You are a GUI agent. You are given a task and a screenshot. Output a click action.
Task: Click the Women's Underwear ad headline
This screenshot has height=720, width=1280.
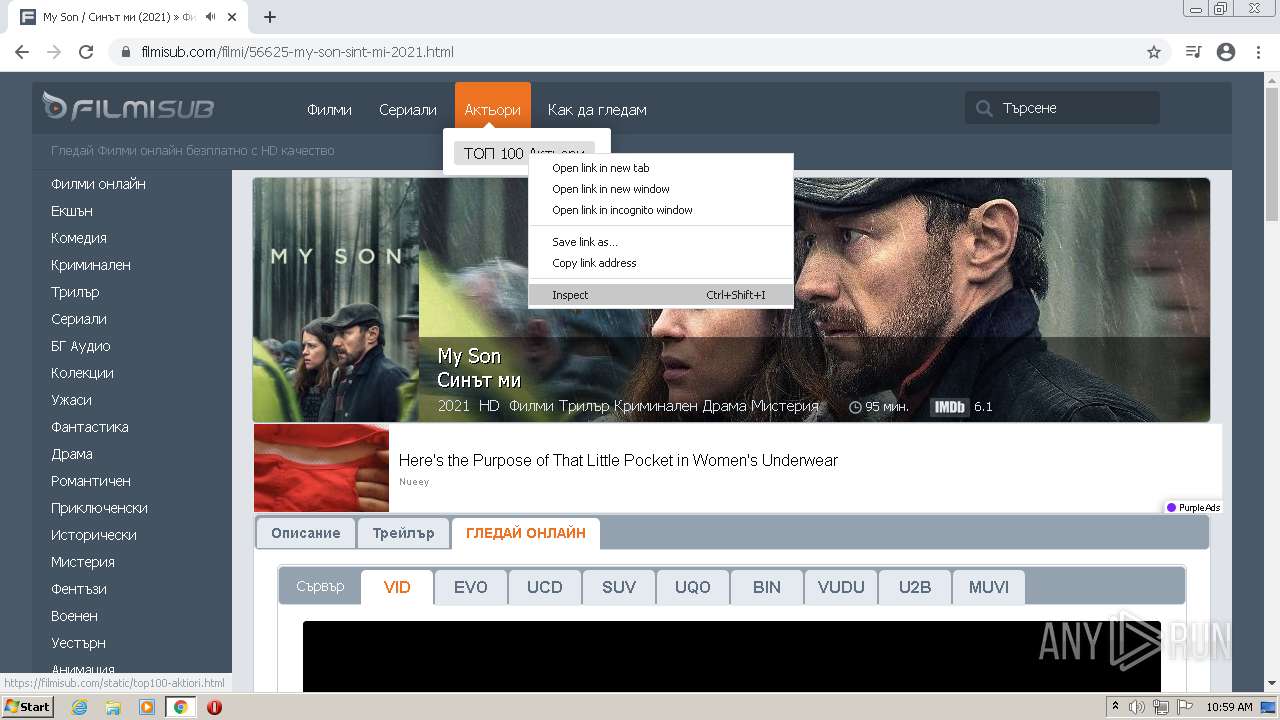point(618,461)
